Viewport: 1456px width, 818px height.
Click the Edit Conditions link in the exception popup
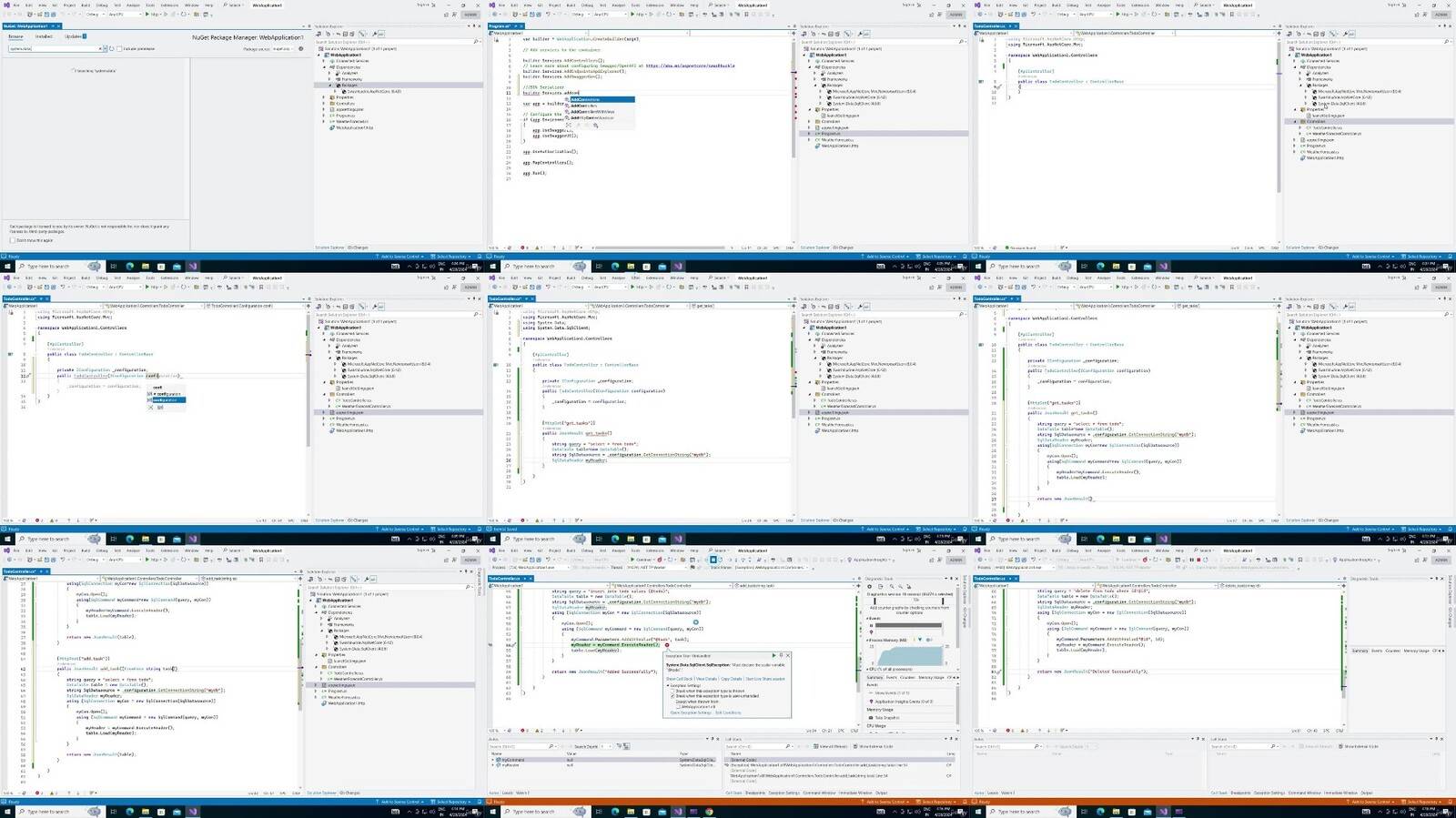click(x=728, y=712)
